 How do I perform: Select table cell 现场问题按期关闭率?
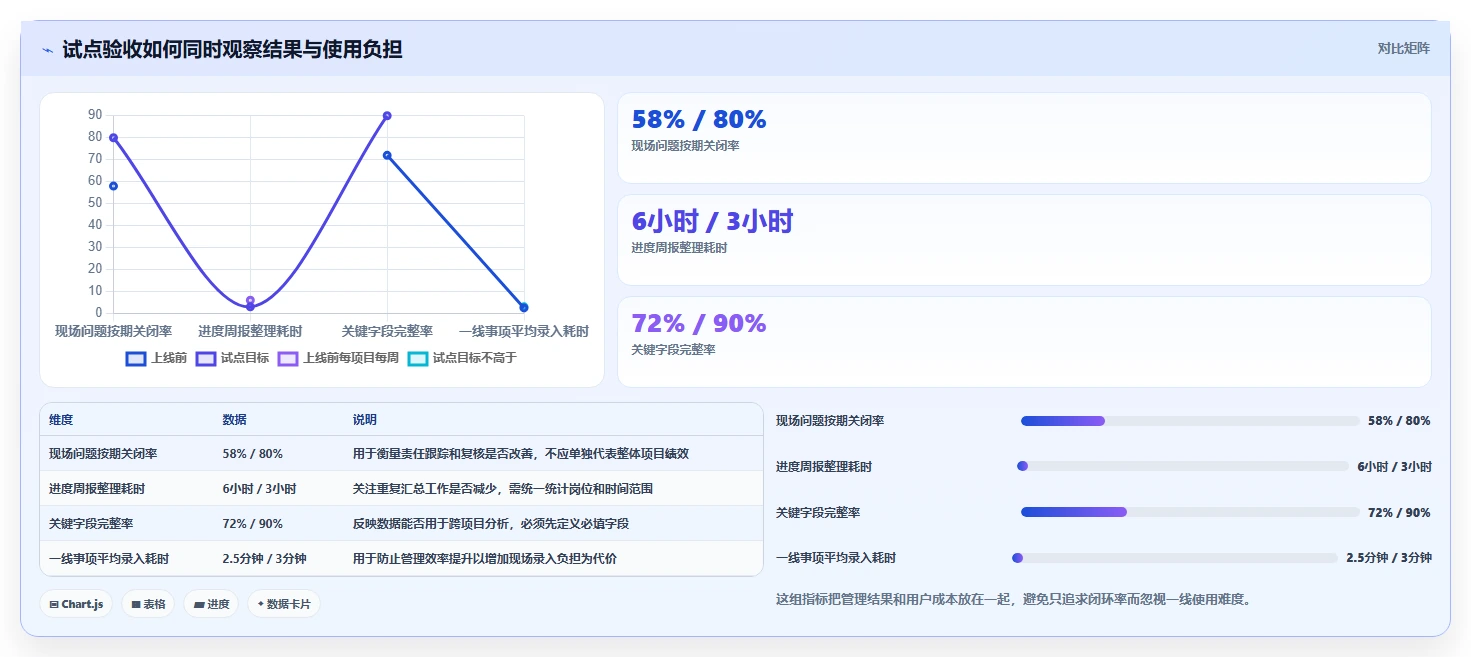coord(103,454)
